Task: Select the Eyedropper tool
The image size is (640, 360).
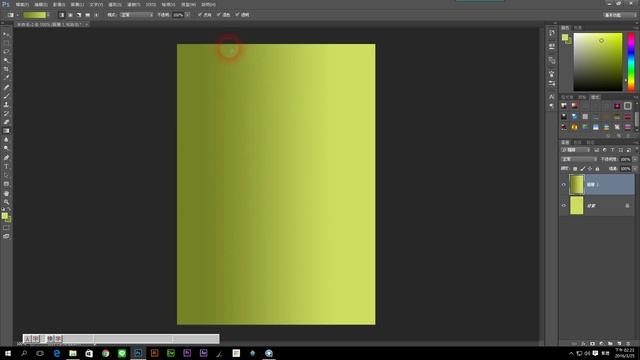Action: coord(6,78)
